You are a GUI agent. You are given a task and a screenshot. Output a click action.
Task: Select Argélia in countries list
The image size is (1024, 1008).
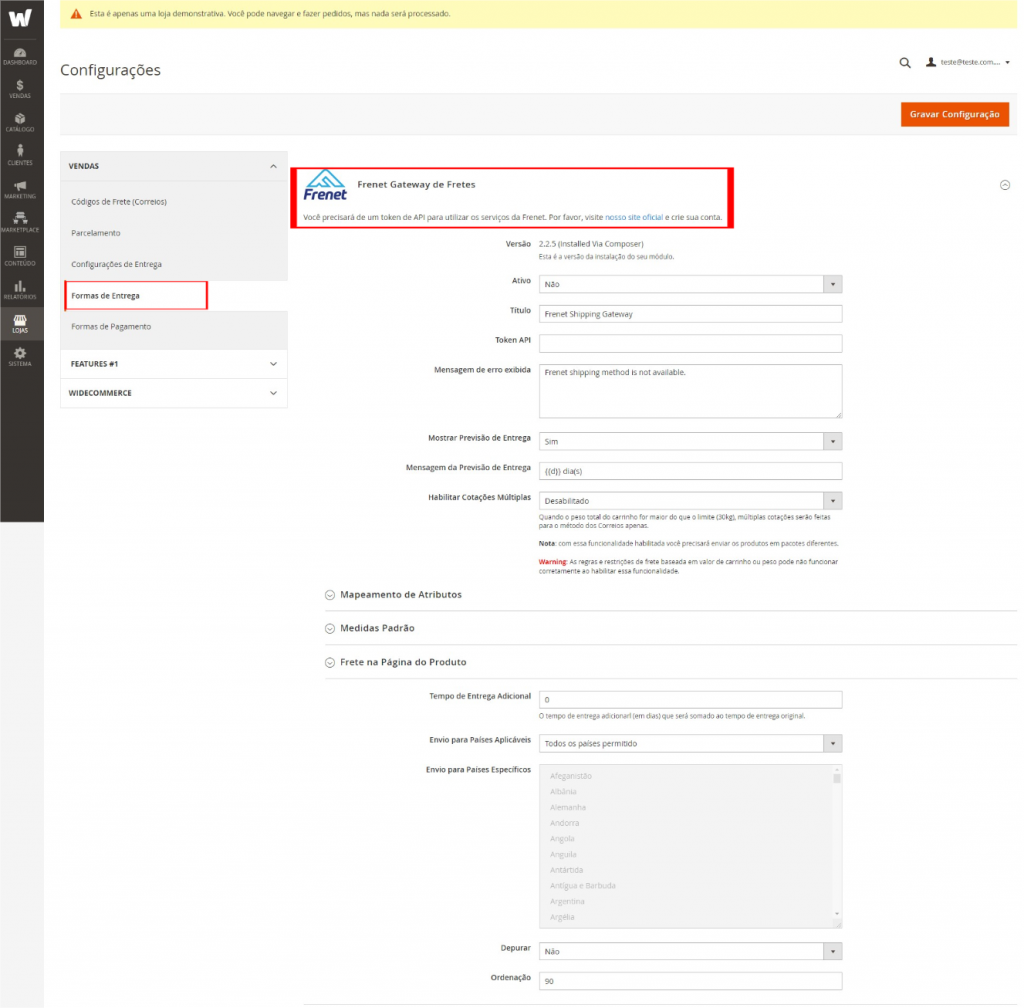click(562, 917)
